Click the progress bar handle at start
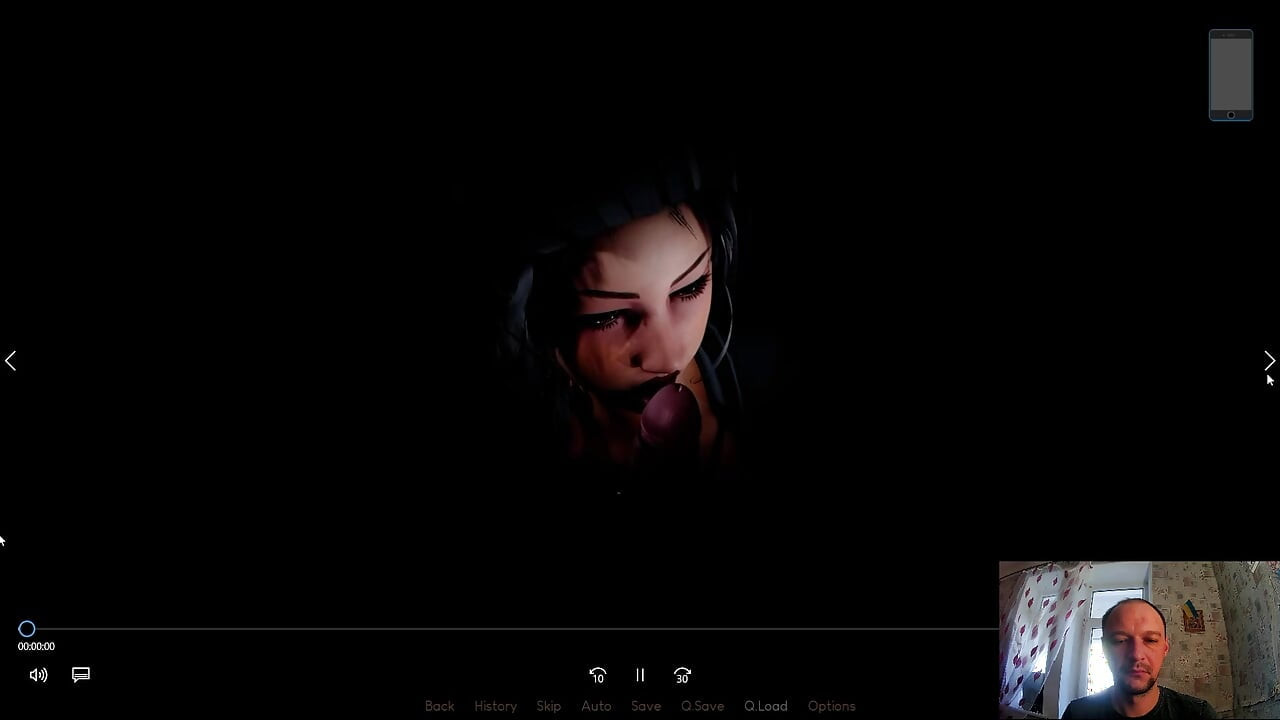Viewport: 1280px width, 720px height. tap(27, 629)
